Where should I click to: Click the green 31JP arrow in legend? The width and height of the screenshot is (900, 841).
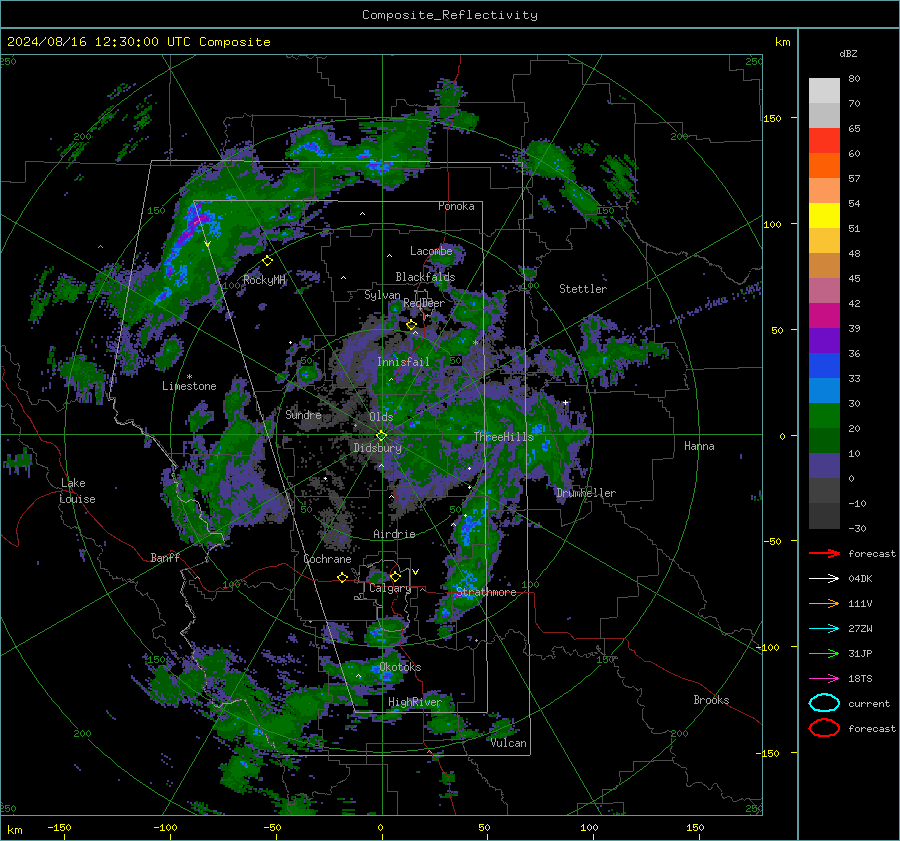[824, 653]
